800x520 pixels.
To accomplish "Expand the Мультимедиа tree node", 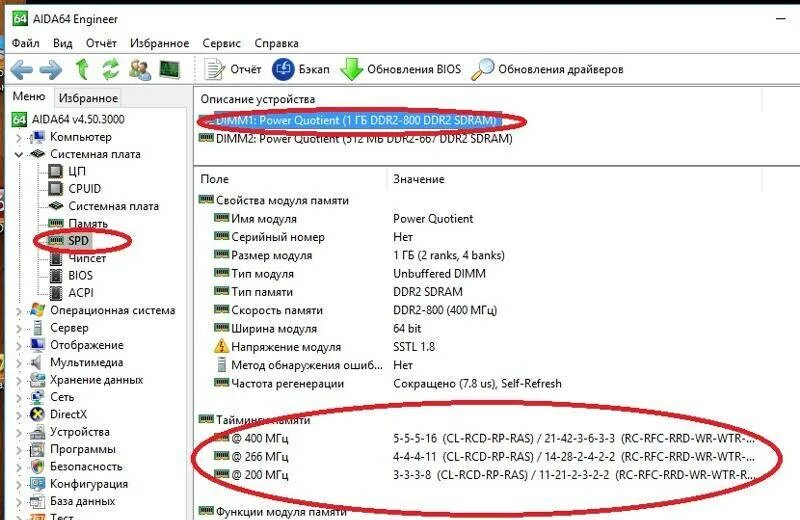I will pos(19,363).
